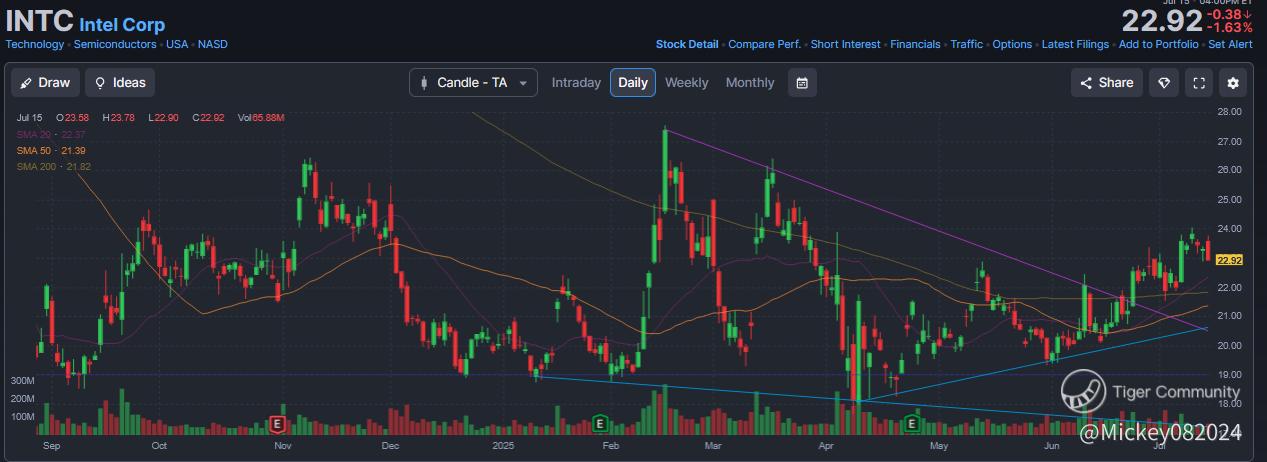The width and height of the screenshot is (1267, 462).
Task: Open the Semiconductors industry link
Action: pos(113,44)
